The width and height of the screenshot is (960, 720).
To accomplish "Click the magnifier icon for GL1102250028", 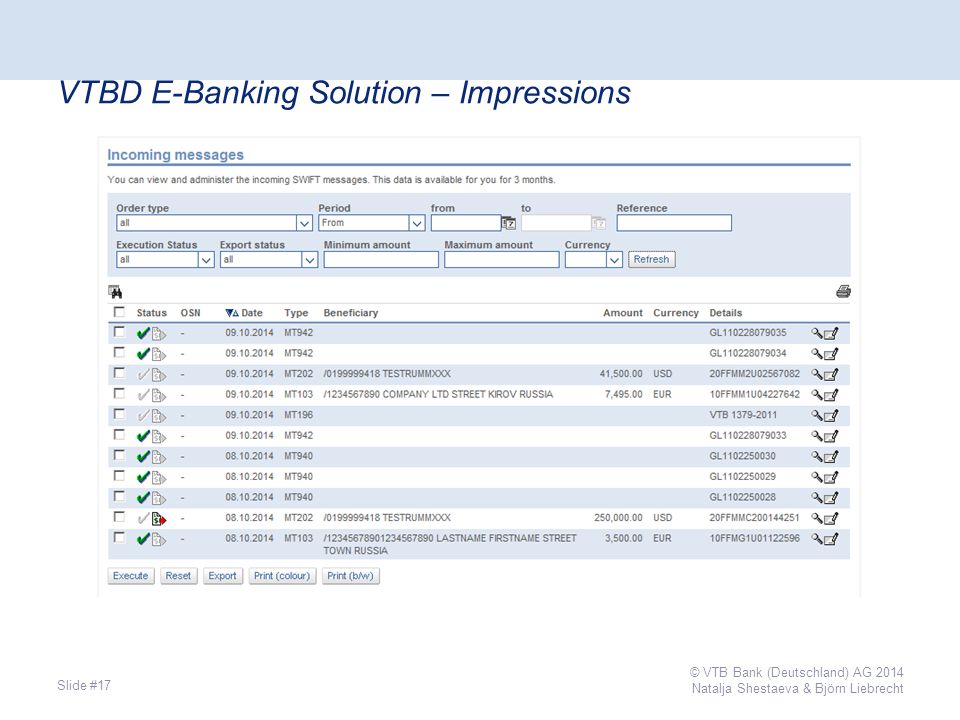I will pyautogui.click(x=817, y=497).
